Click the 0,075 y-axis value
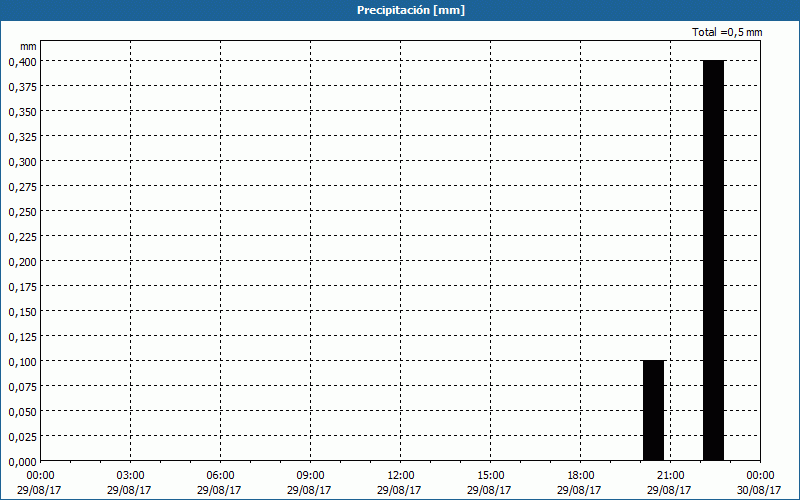The height and width of the screenshot is (500, 800). click(22, 387)
